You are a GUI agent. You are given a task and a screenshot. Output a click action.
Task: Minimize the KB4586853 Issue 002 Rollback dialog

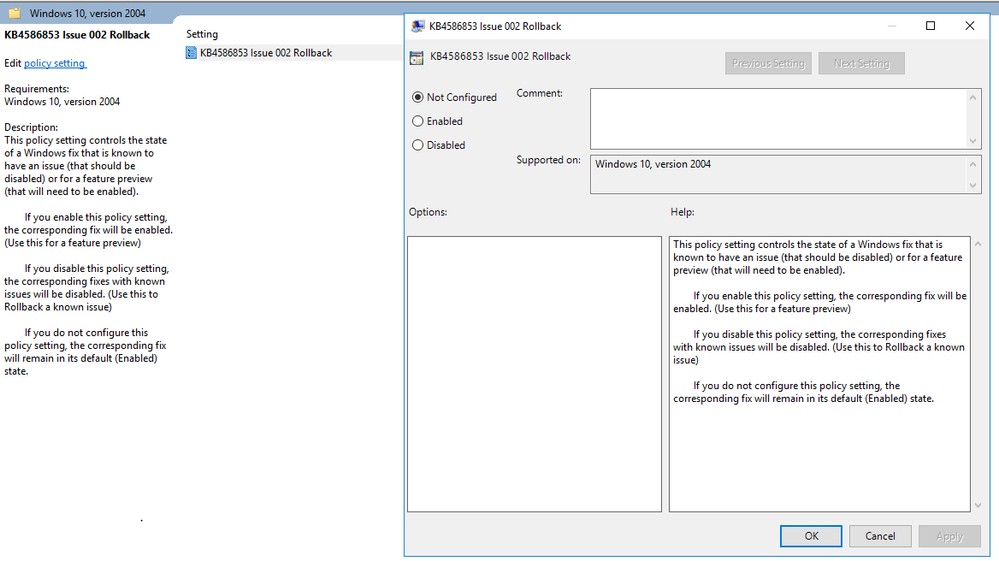[892, 25]
